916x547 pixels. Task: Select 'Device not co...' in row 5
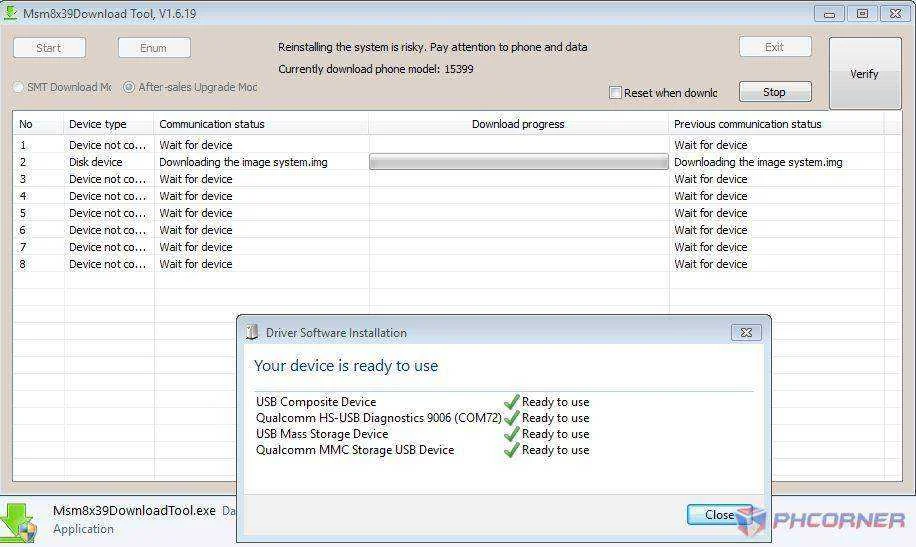click(x=107, y=213)
